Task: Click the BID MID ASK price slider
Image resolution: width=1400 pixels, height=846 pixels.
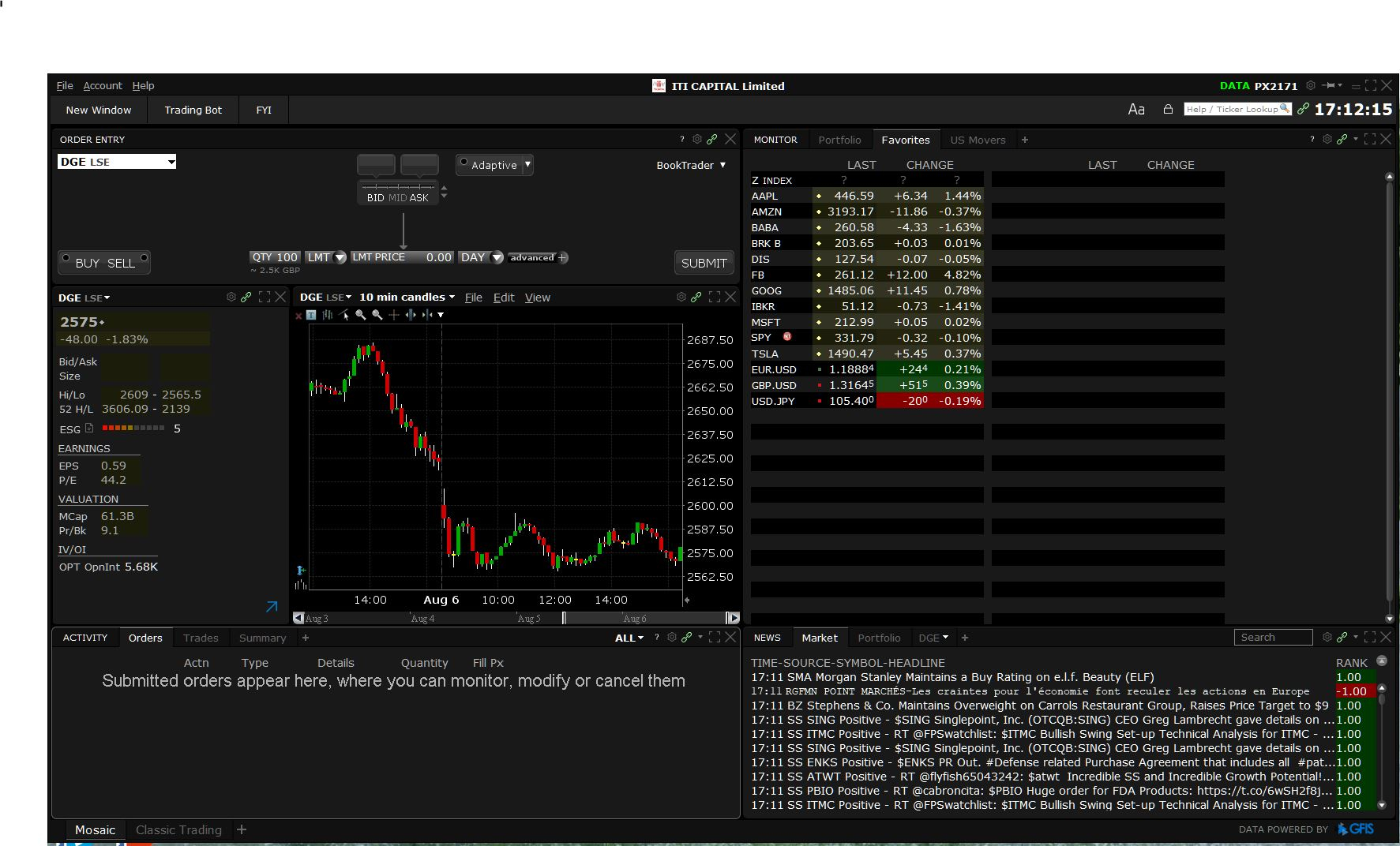Action: 397,193
